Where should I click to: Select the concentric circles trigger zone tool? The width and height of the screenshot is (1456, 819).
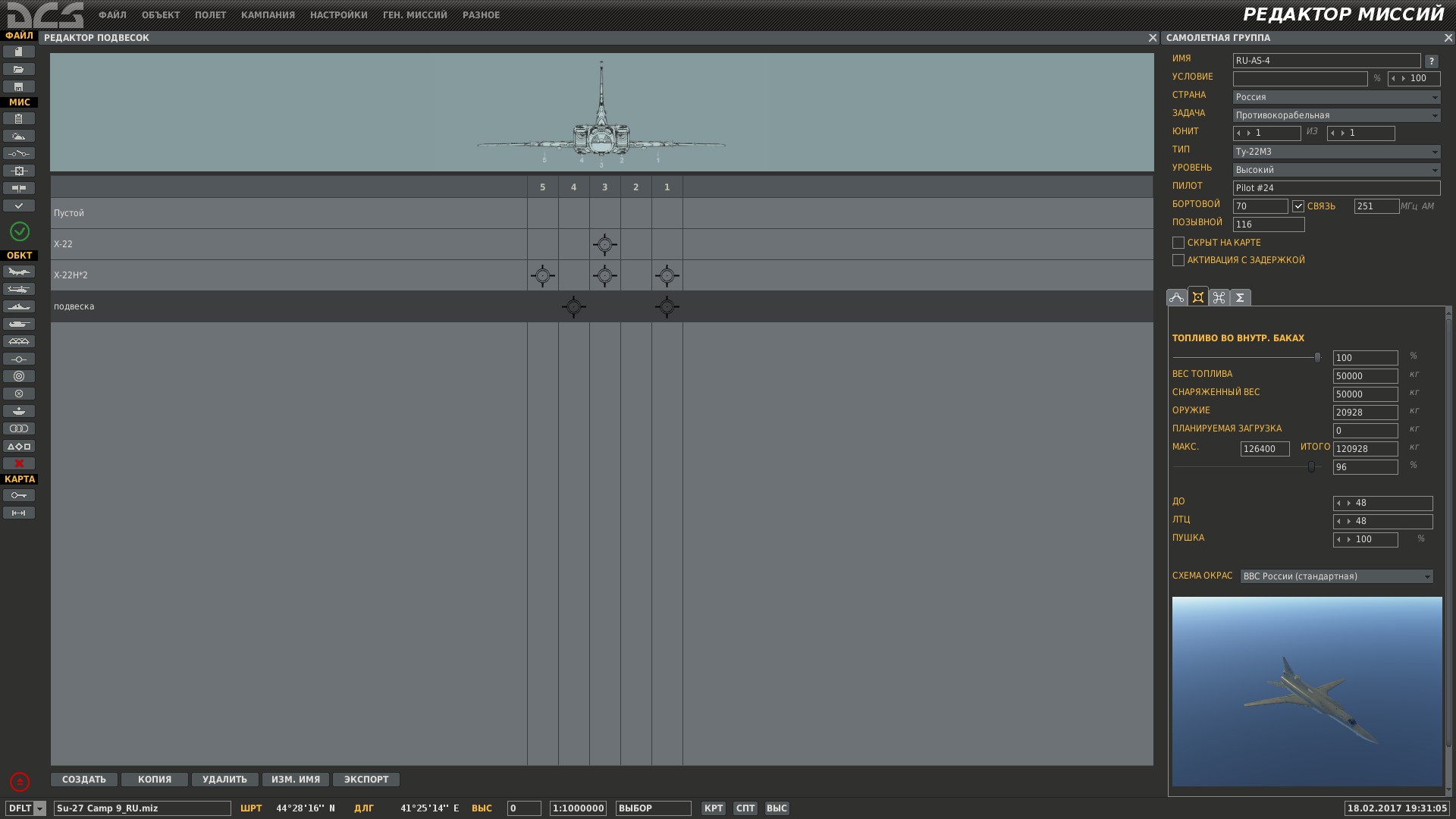tap(19, 376)
